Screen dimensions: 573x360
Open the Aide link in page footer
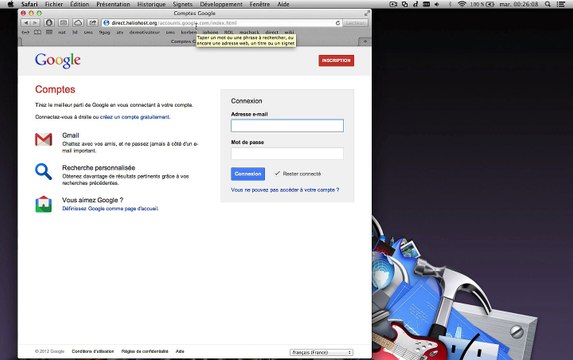tap(180, 351)
